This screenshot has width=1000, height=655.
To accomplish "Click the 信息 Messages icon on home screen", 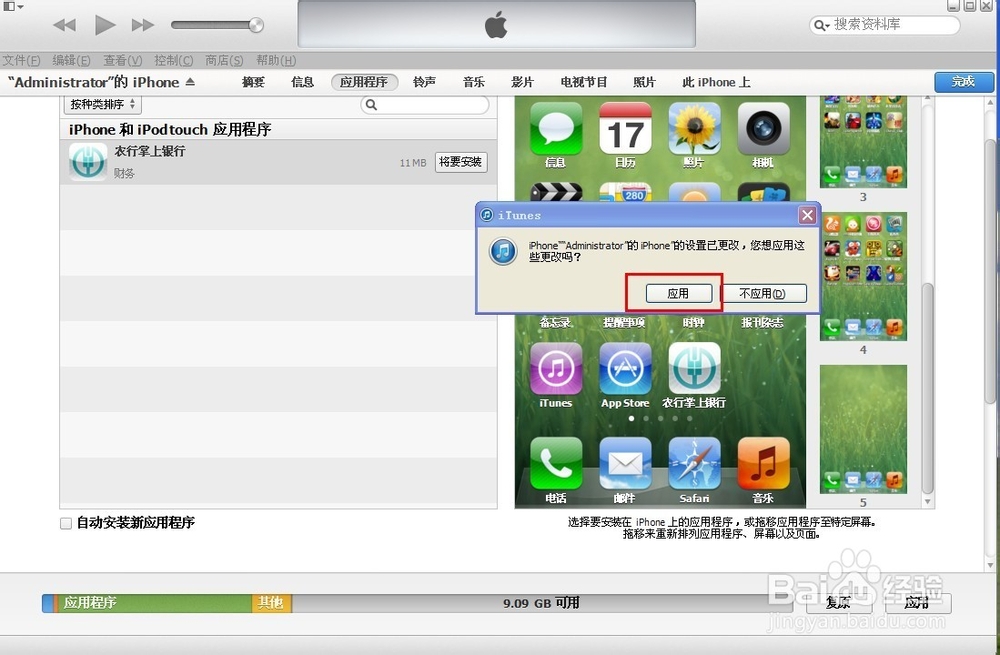I will pos(555,129).
